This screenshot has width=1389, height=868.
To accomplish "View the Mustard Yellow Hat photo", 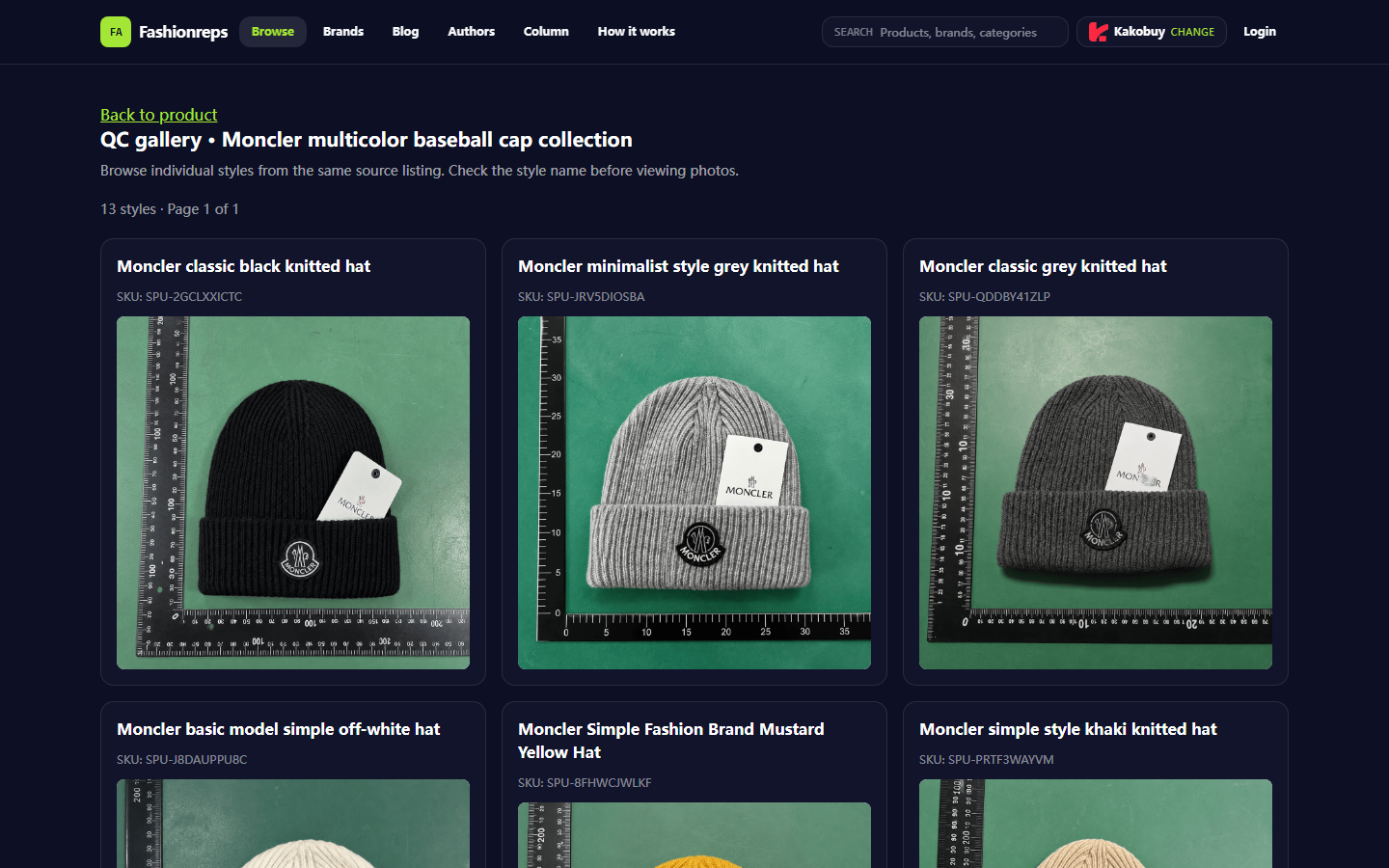I will (694, 835).
